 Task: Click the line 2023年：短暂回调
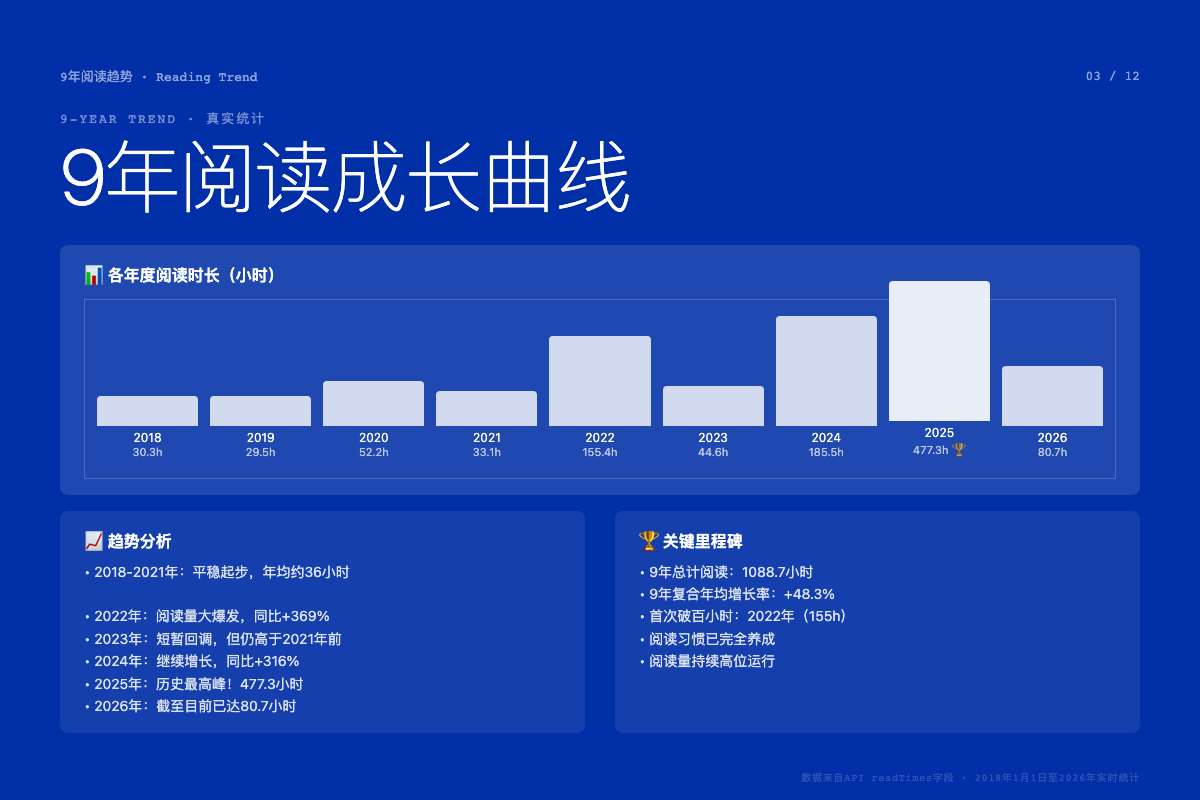pyautogui.click(x=213, y=638)
